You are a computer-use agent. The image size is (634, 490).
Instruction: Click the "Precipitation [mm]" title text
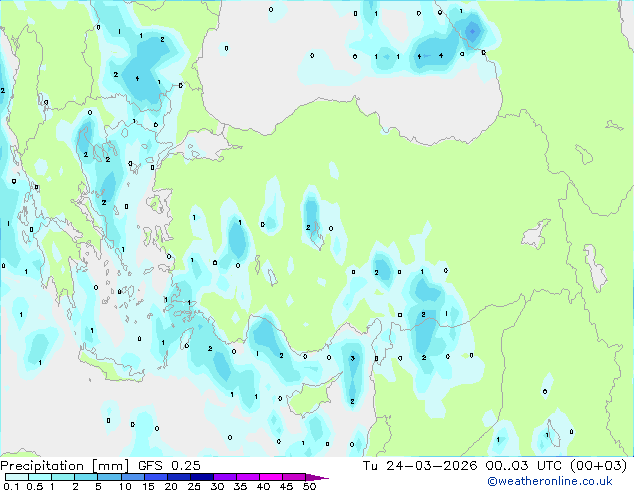pos(65,466)
